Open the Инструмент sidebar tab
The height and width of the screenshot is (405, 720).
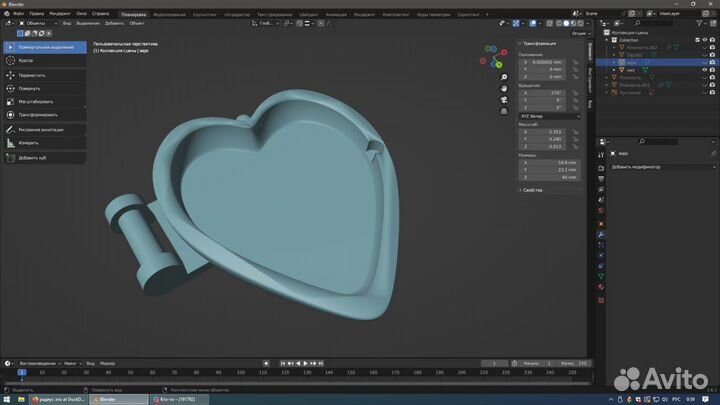[x=590, y=80]
